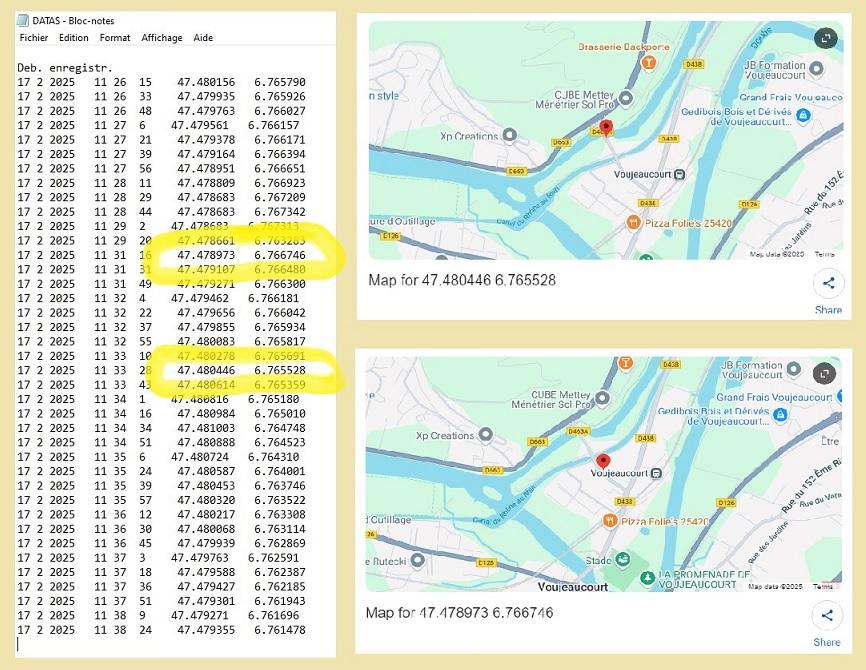Viewport: 866px width, 670px height.
Task: Click the Share label under the upper map
Action: [x=828, y=310]
